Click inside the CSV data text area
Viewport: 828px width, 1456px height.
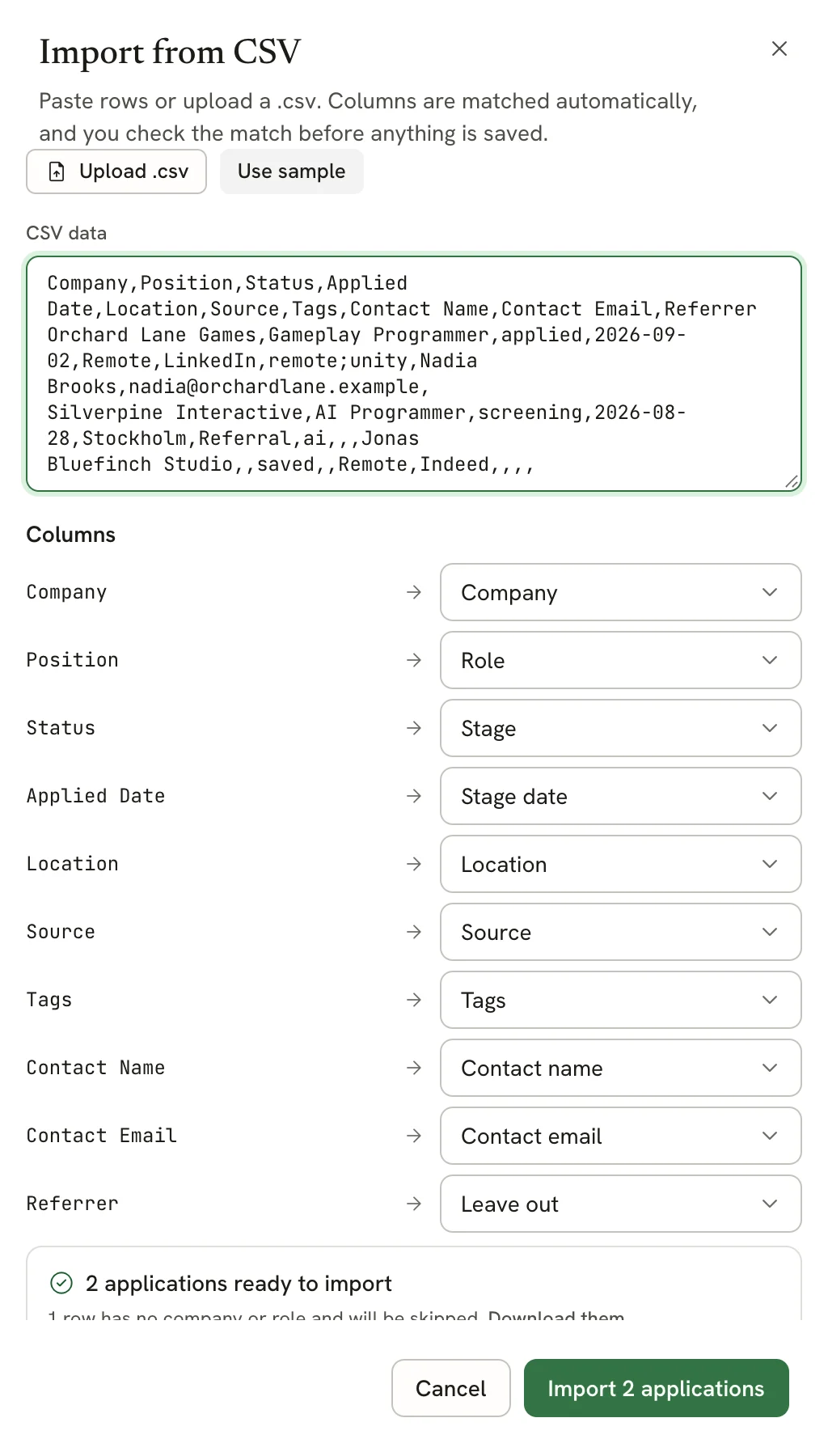(414, 374)
